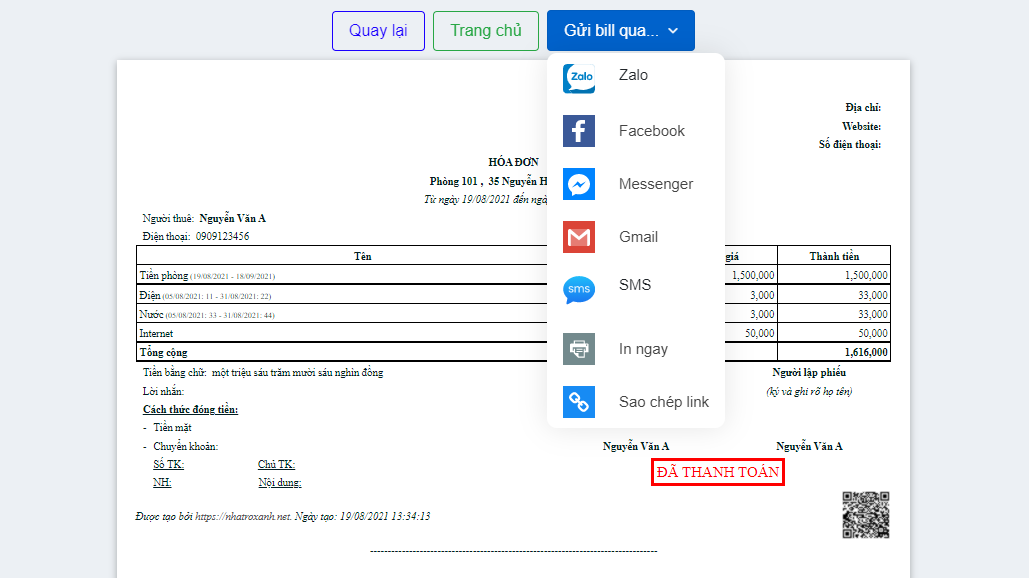Click the Gmail envelope icon
The width and height of the screenshot is (1029, 578).
click(x=579, y=237)
